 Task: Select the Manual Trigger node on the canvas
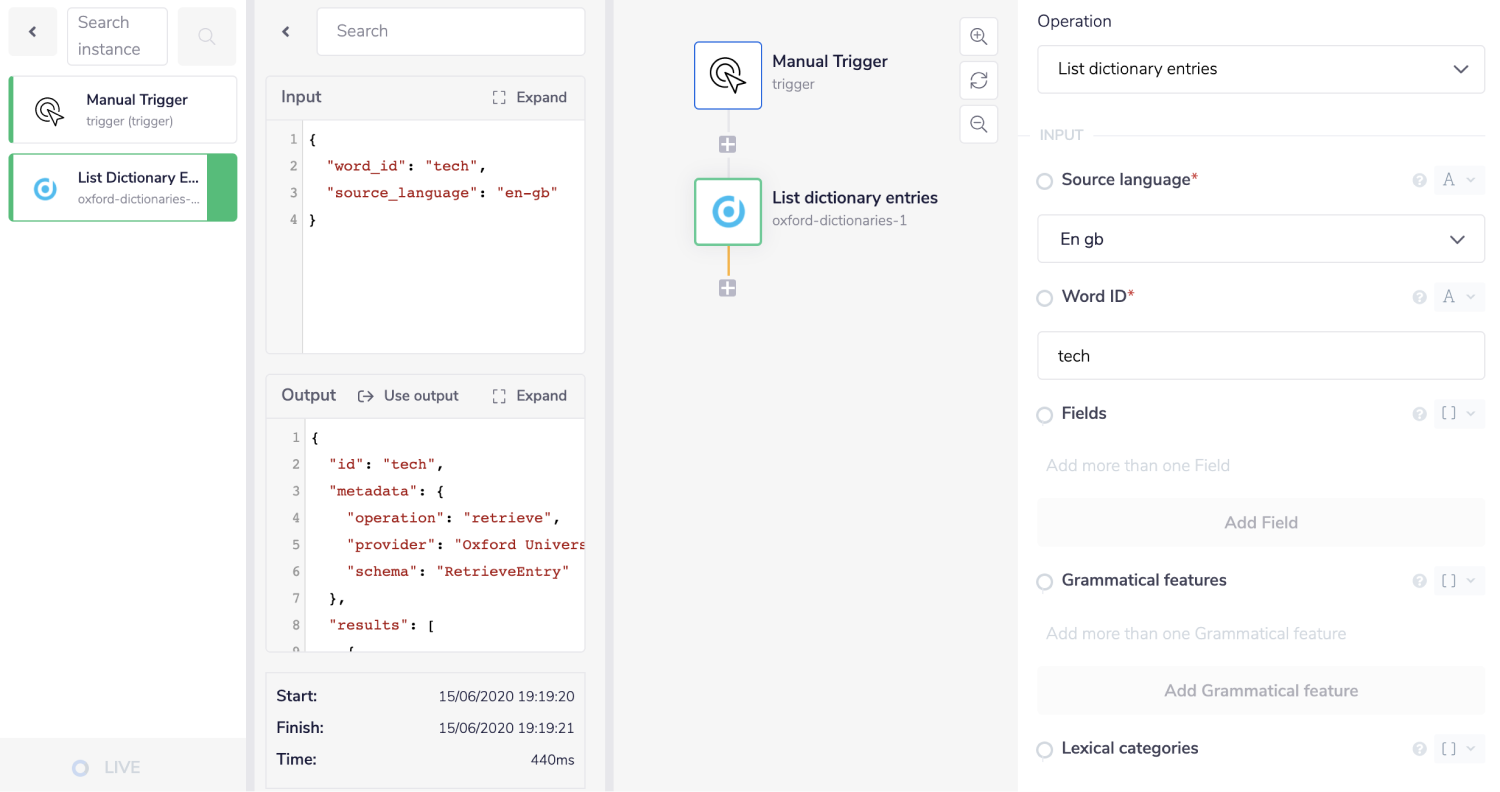[728, 75]
